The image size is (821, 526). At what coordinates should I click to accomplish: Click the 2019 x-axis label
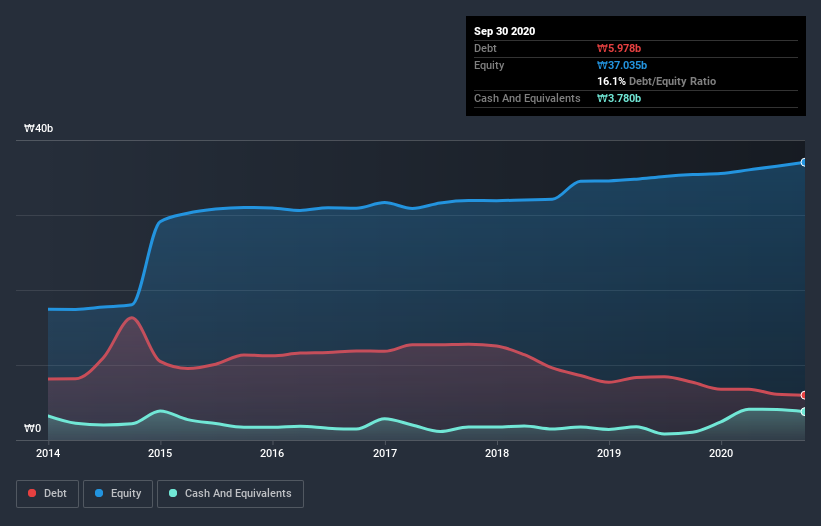pos(609,453)
